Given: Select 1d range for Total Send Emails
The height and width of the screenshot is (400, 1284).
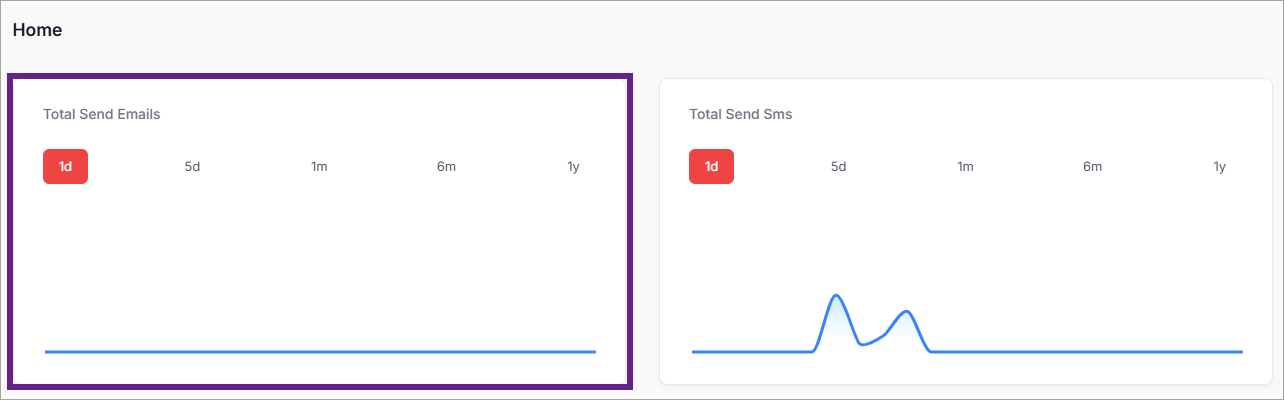Looking at the screenshot, I should (x=65, y=167).
